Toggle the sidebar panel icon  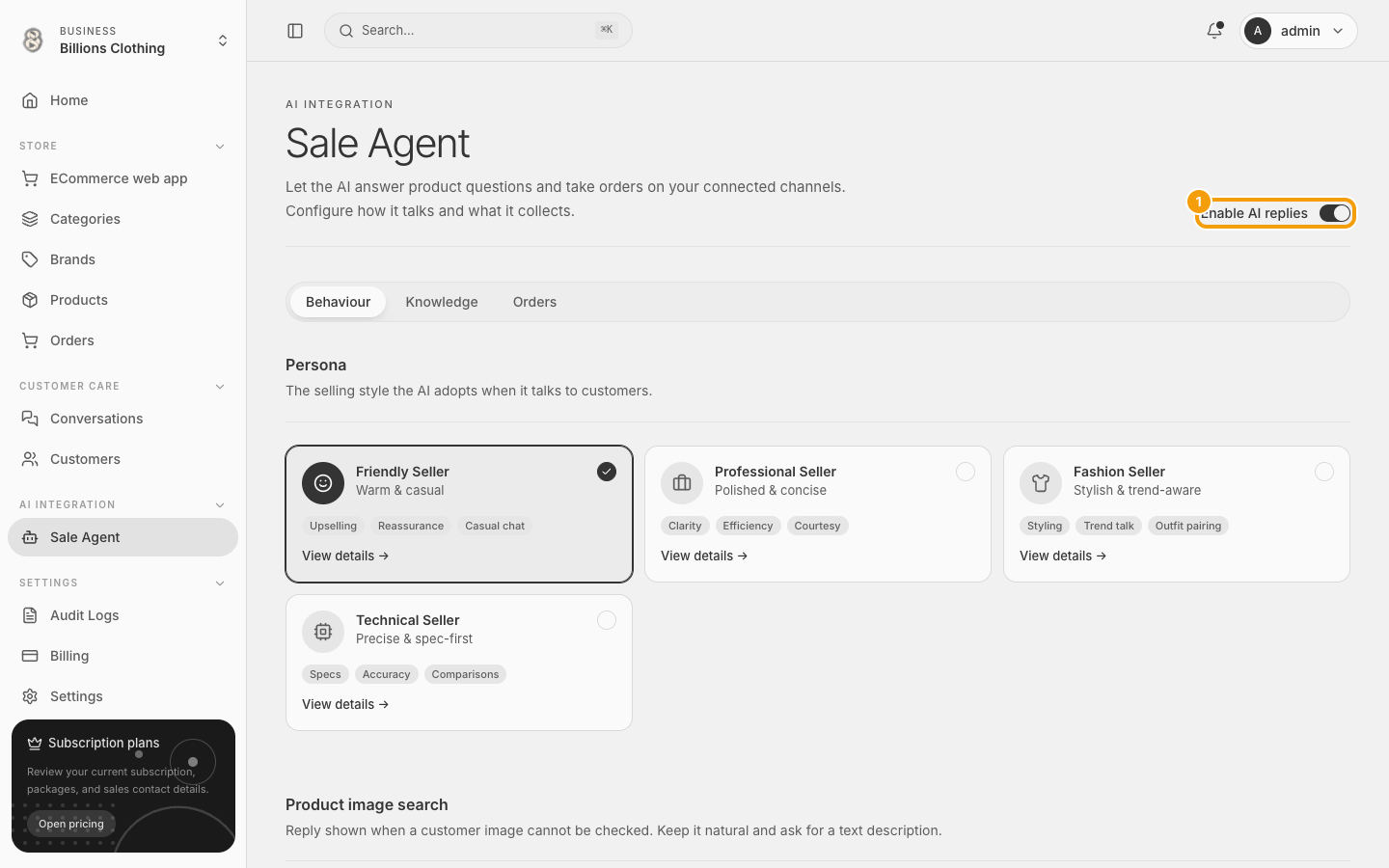[x=295, y=31]
